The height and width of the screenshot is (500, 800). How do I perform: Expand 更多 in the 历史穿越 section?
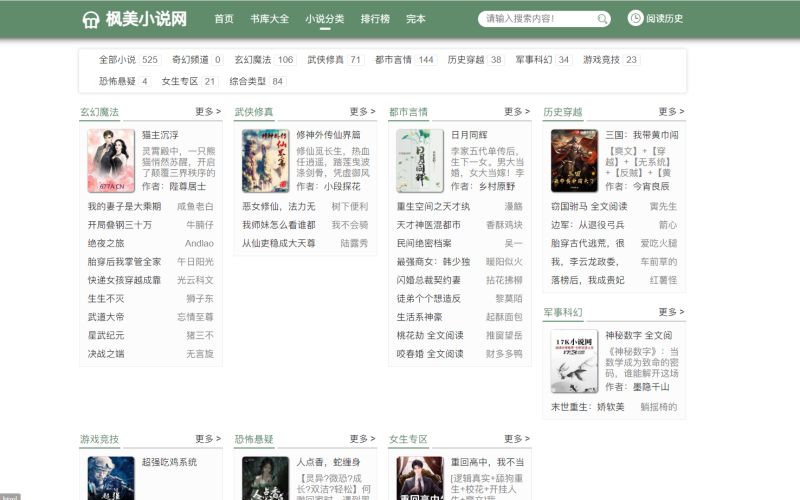tap(671, 111)
